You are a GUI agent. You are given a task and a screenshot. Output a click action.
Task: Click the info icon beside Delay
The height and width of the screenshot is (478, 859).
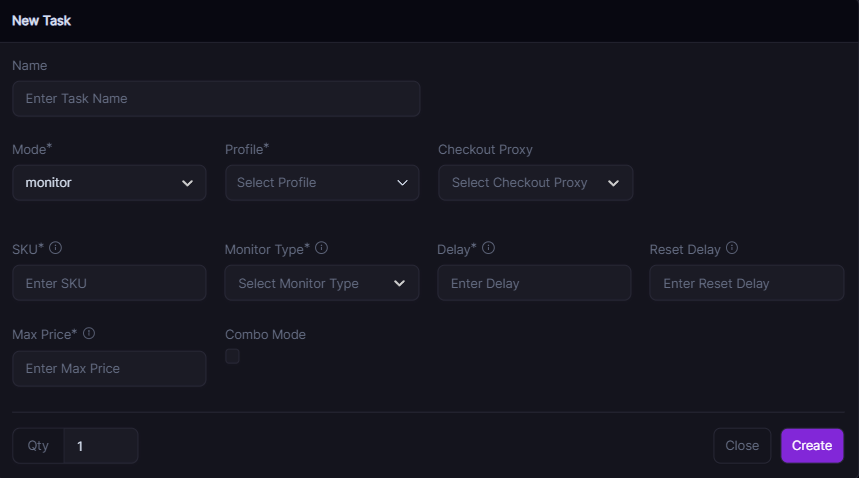(488, 248)
